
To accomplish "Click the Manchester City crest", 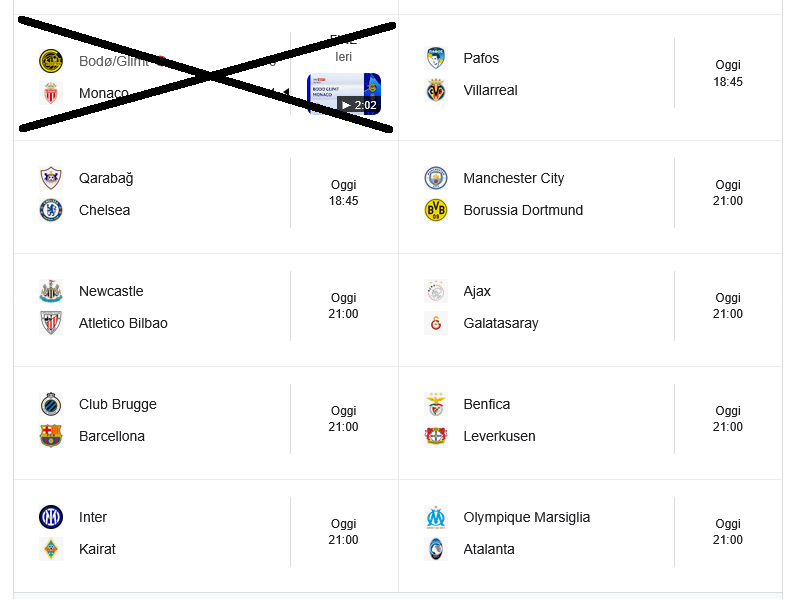I will (436, 178).
